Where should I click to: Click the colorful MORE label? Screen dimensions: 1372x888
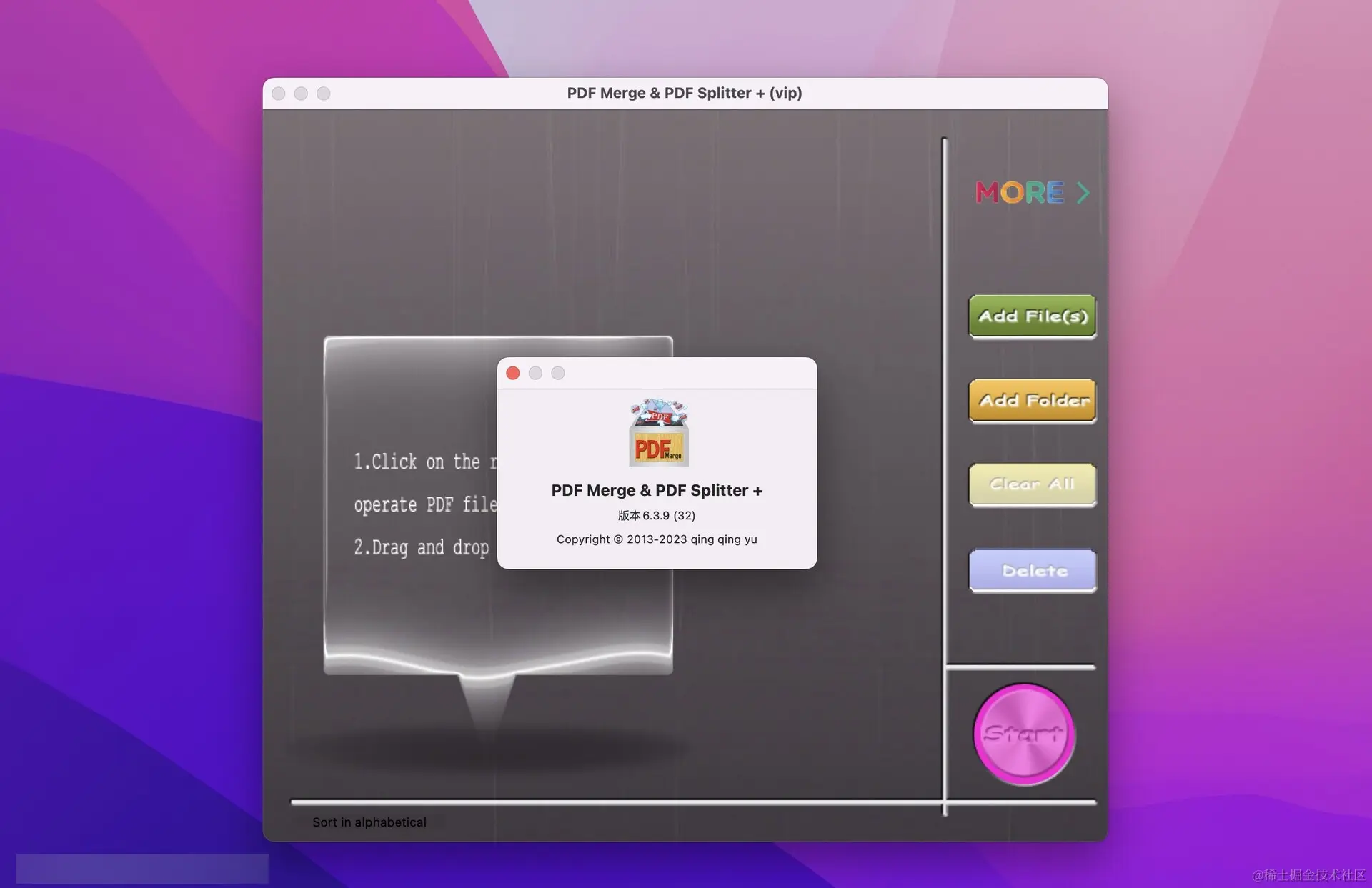[1020, 192]
